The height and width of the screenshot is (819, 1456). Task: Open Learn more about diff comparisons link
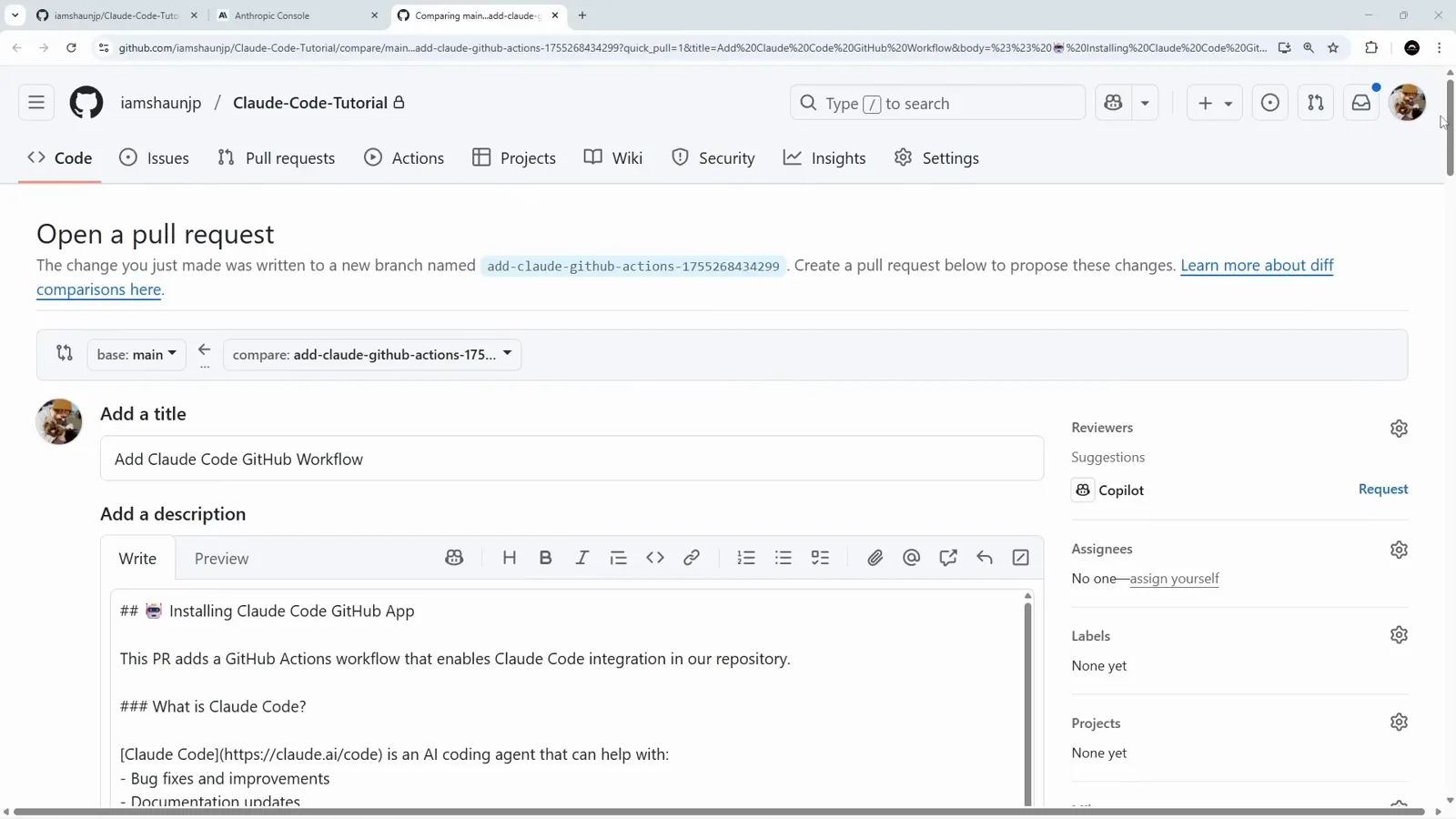pos(1257,265)
